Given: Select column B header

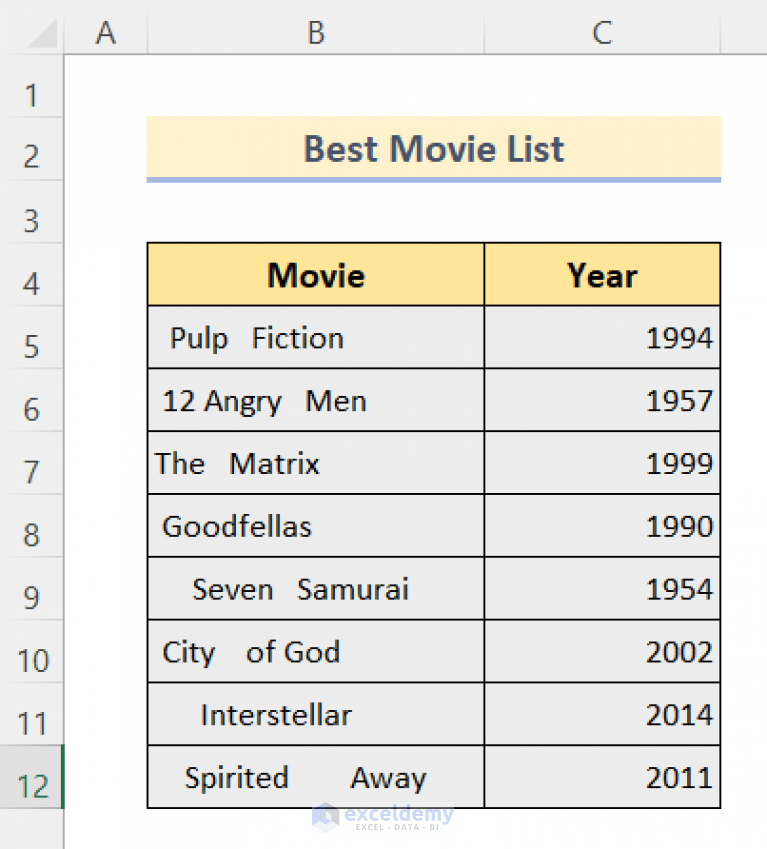Looking at the screenshot, I should (315, 32).
